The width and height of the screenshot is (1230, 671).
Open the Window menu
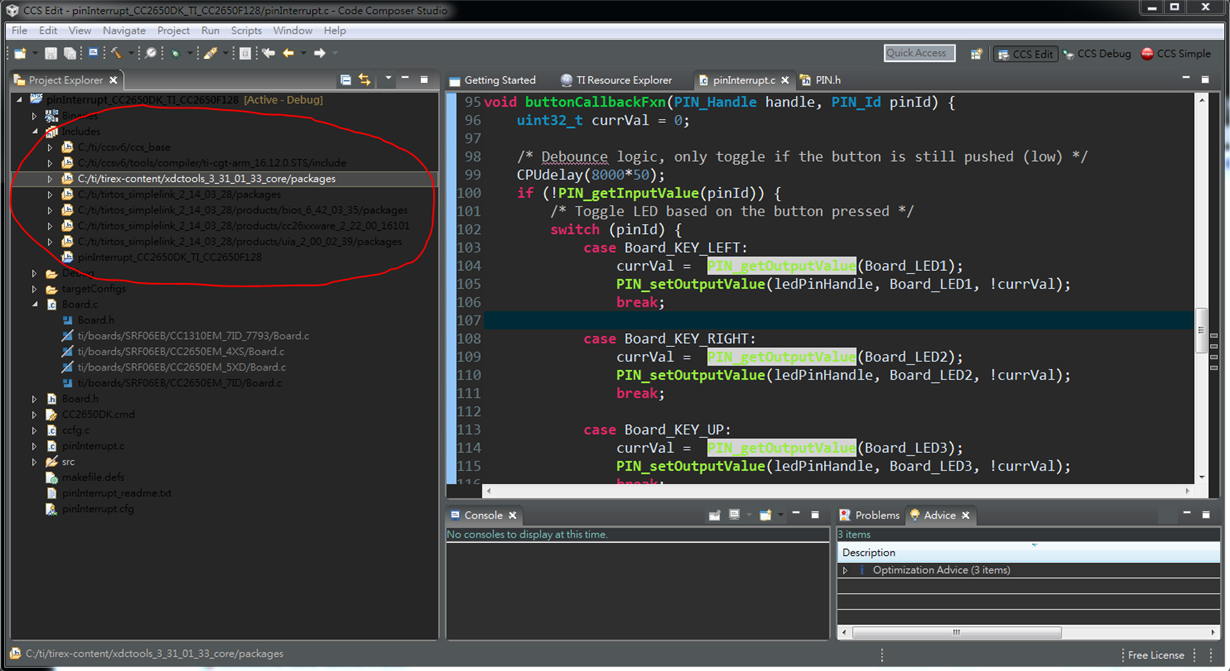click(x=292, y=30)
